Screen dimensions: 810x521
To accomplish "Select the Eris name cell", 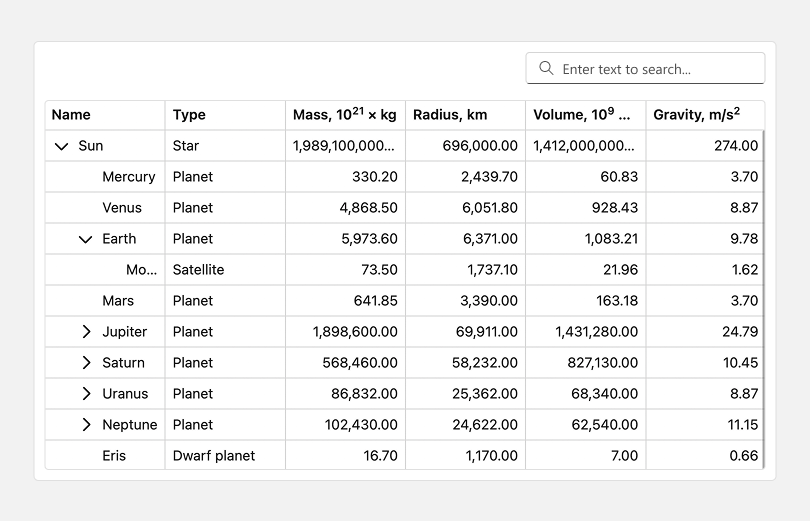I will (x=114, y=456).
